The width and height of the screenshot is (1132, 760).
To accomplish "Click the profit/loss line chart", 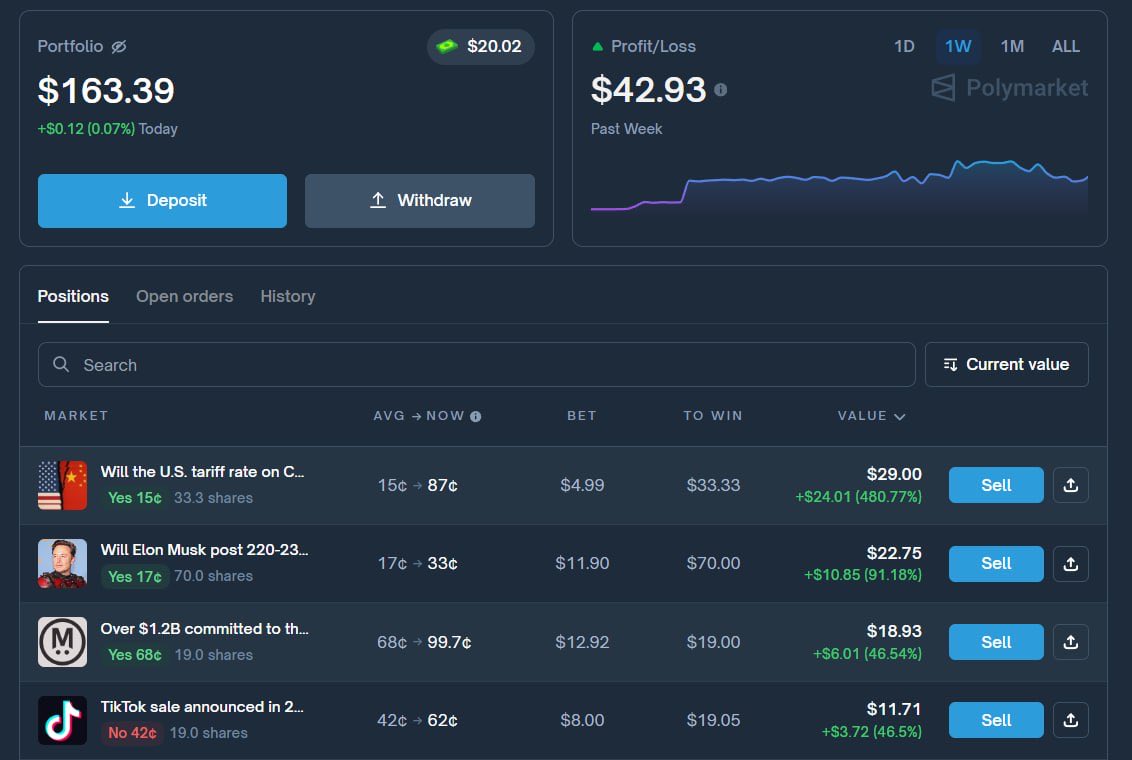I will [x=839, y=186].
